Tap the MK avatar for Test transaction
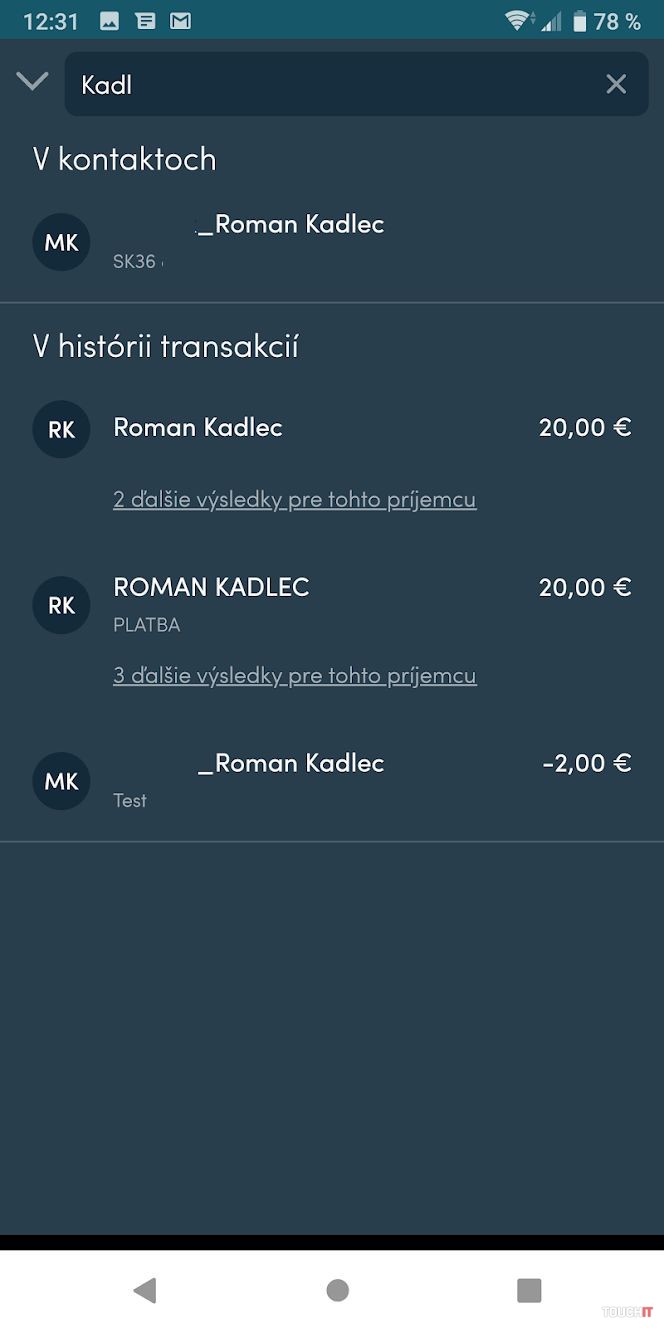This screenshot has width=664, height=1328. (x=61, y=781)
